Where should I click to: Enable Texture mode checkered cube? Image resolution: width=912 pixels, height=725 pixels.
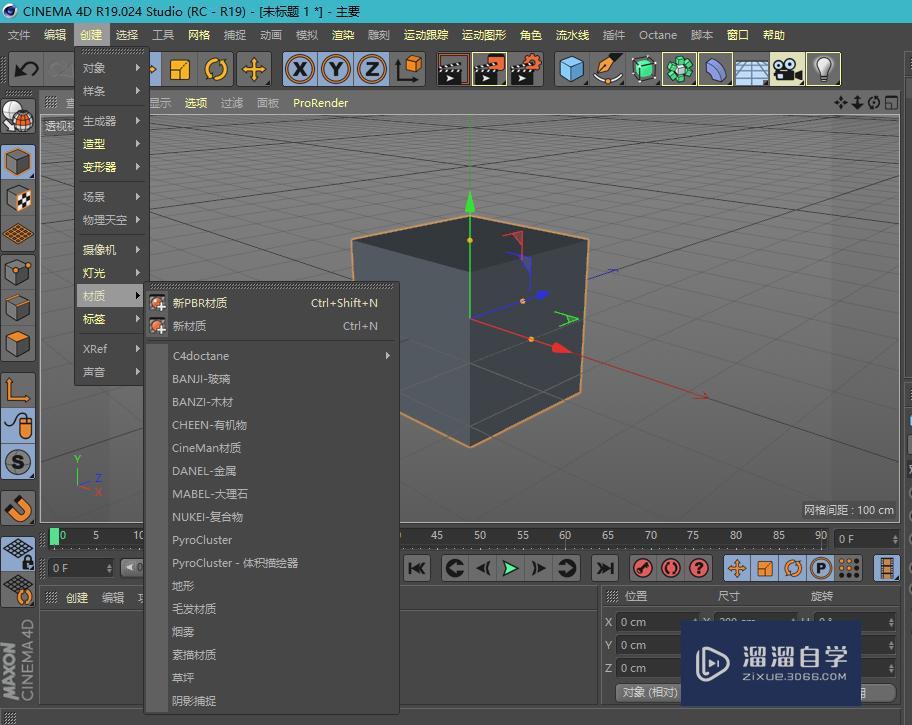[x=18, y=198]
